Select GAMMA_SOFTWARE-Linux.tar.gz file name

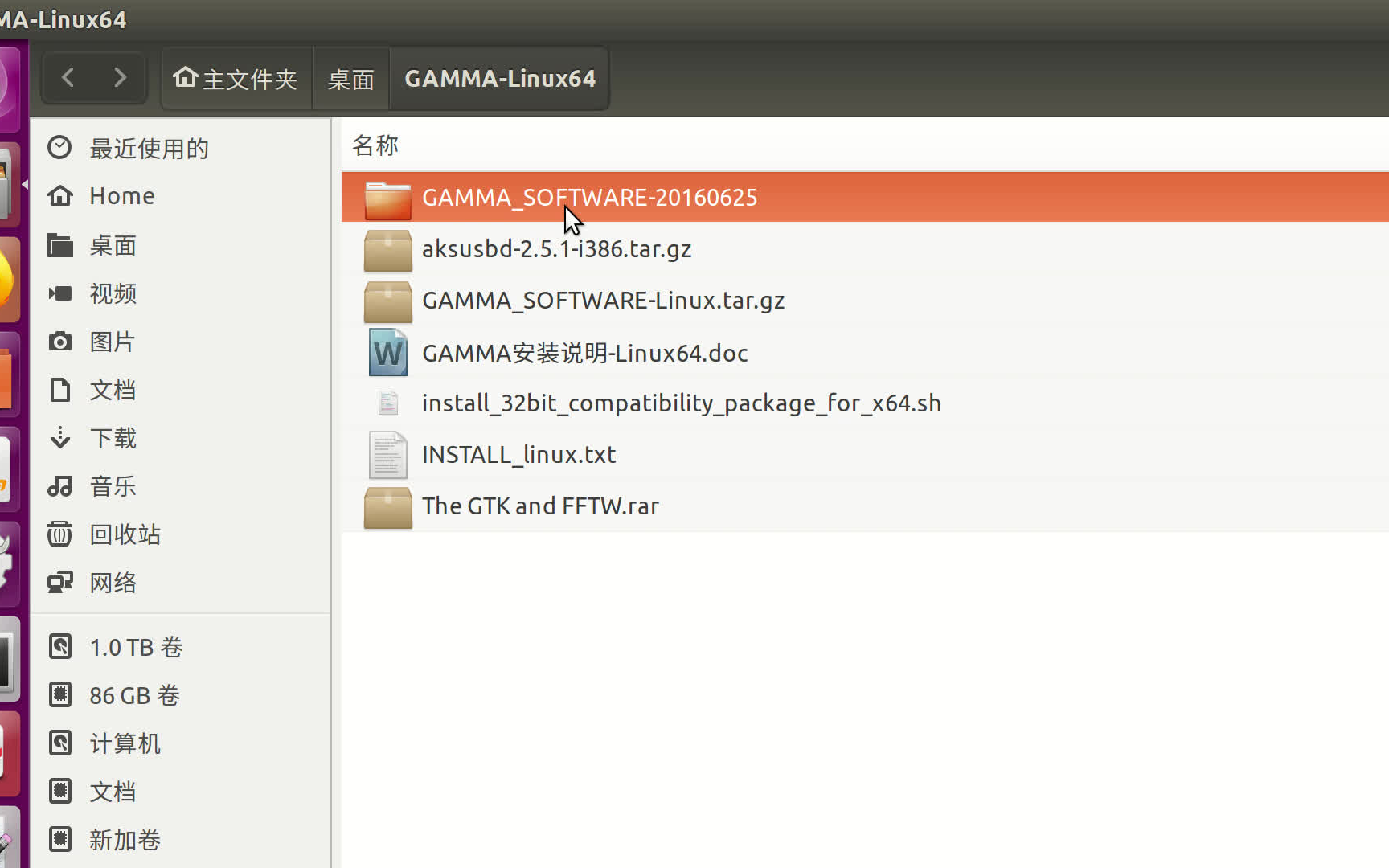coord(603,301)
